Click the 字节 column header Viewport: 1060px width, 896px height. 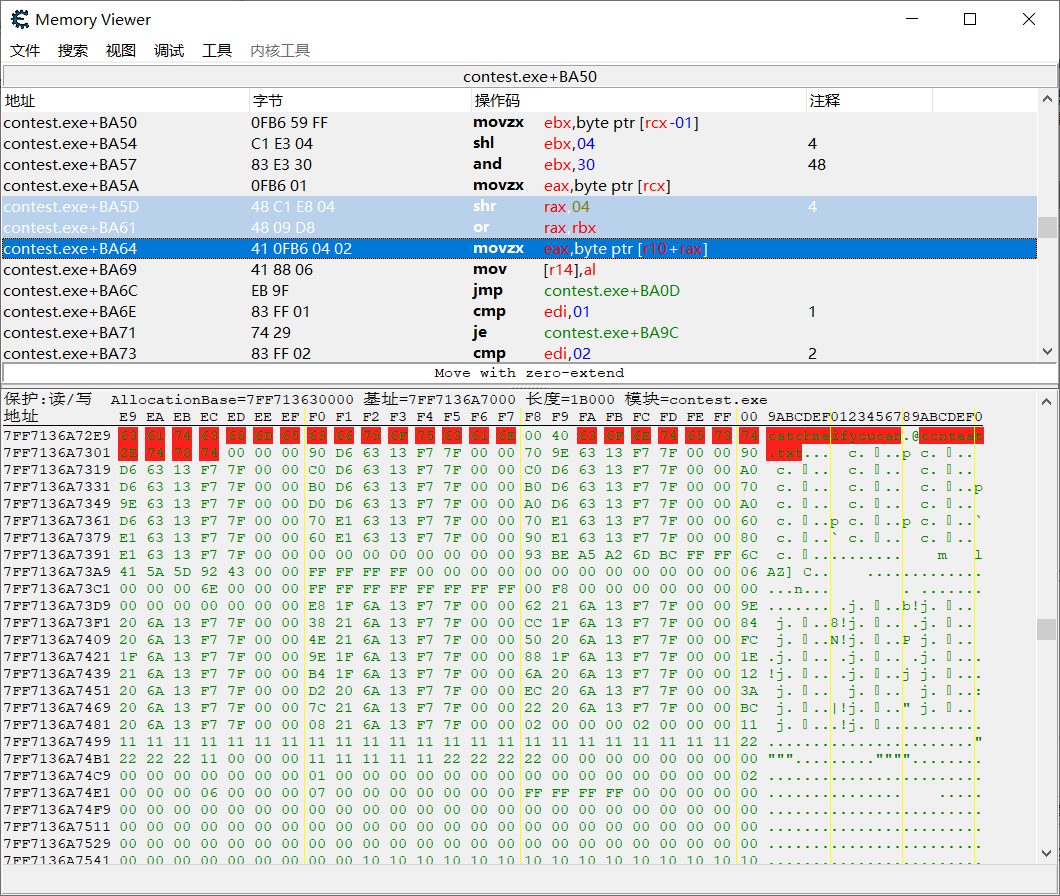coord(360,101)
